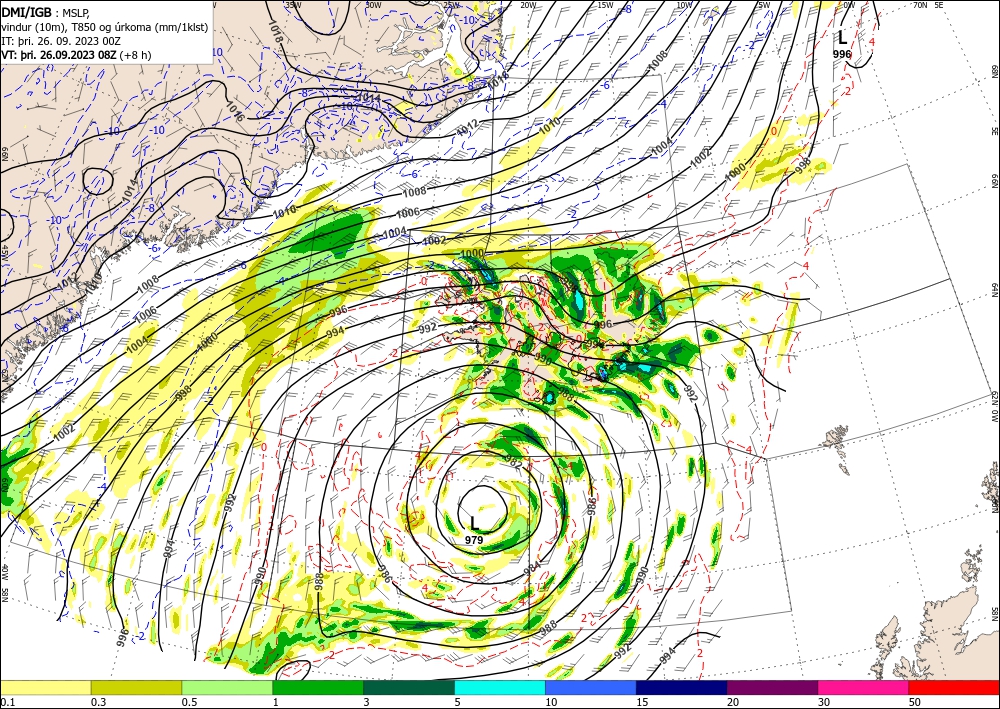Select the light green 0.5–1 legend segment
Image resolution: width=1000 pixels, height=709 pixels.
[227, 687]
